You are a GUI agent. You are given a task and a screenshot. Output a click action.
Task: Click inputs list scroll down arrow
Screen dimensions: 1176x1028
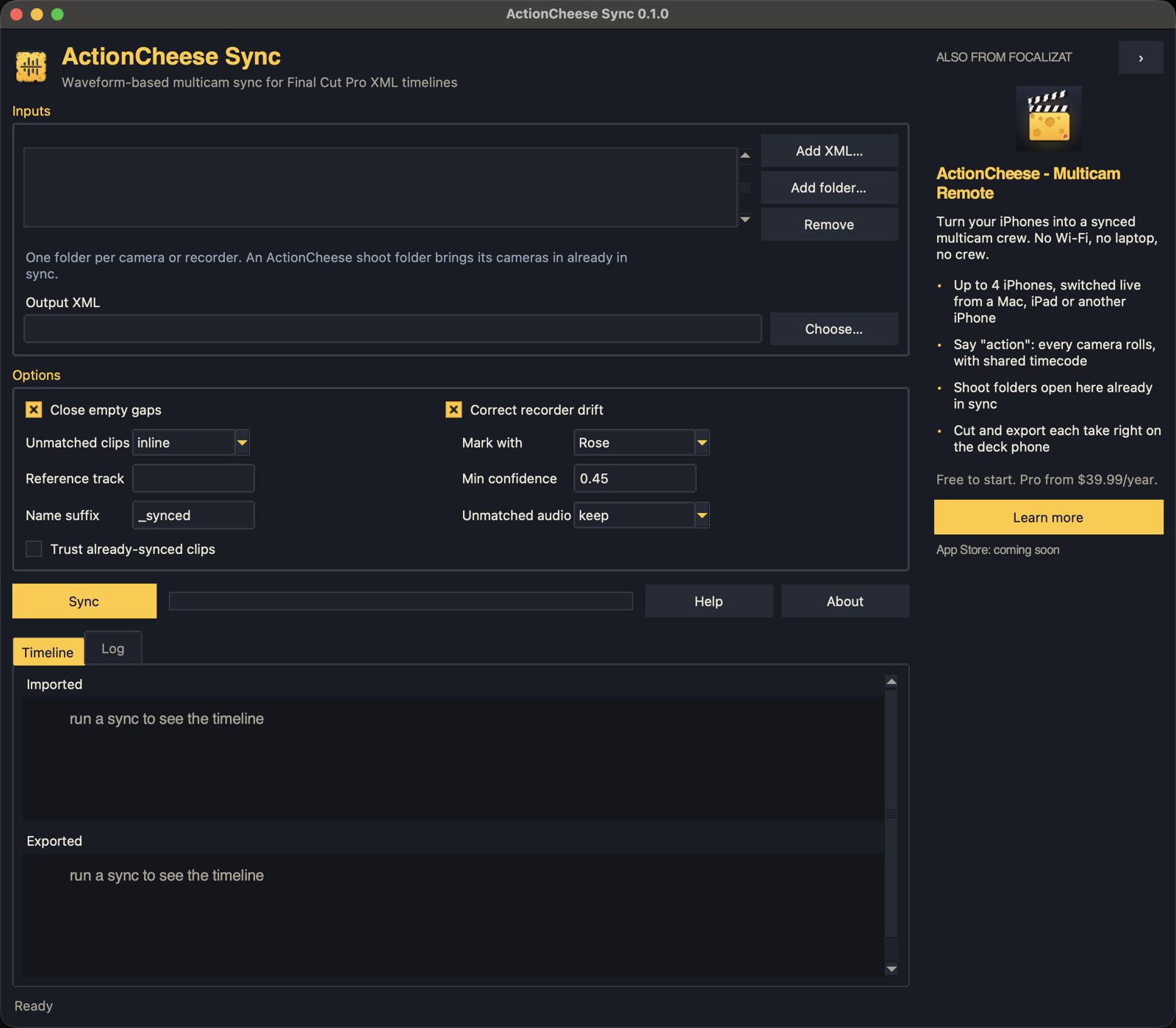pyautogui.click(x=745, y=220)
